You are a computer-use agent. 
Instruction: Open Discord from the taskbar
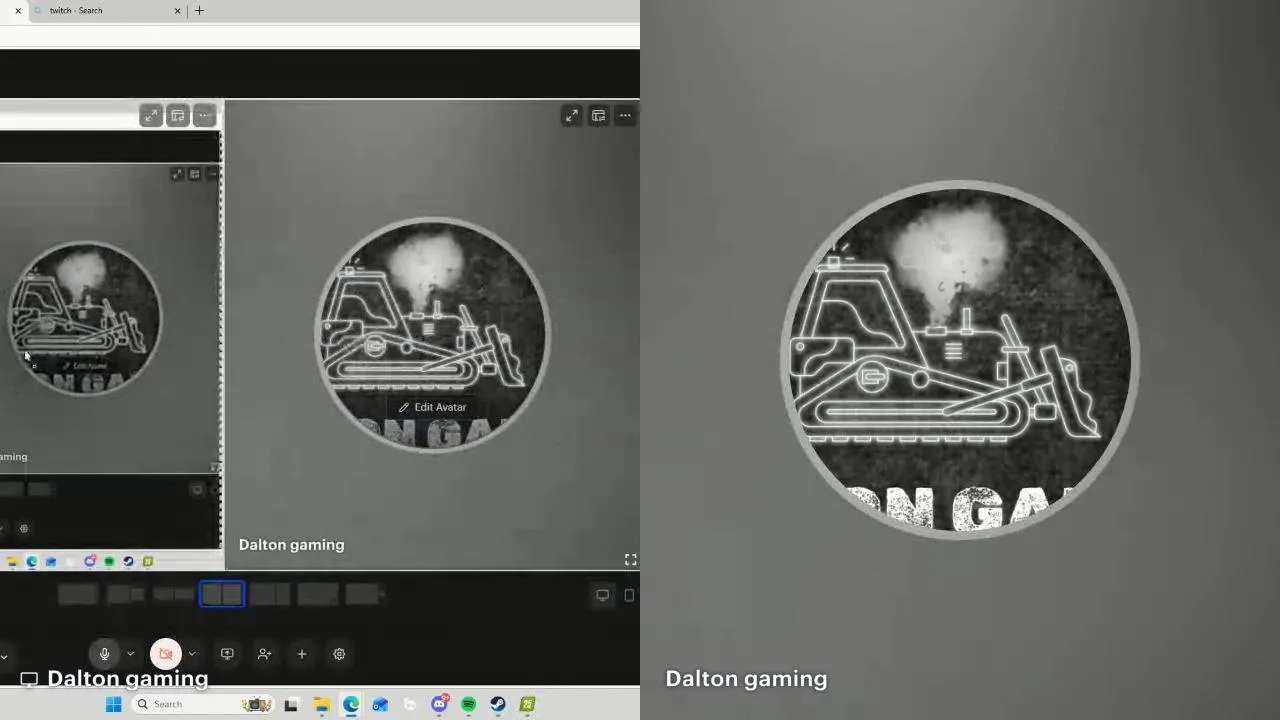coord(439,704)
